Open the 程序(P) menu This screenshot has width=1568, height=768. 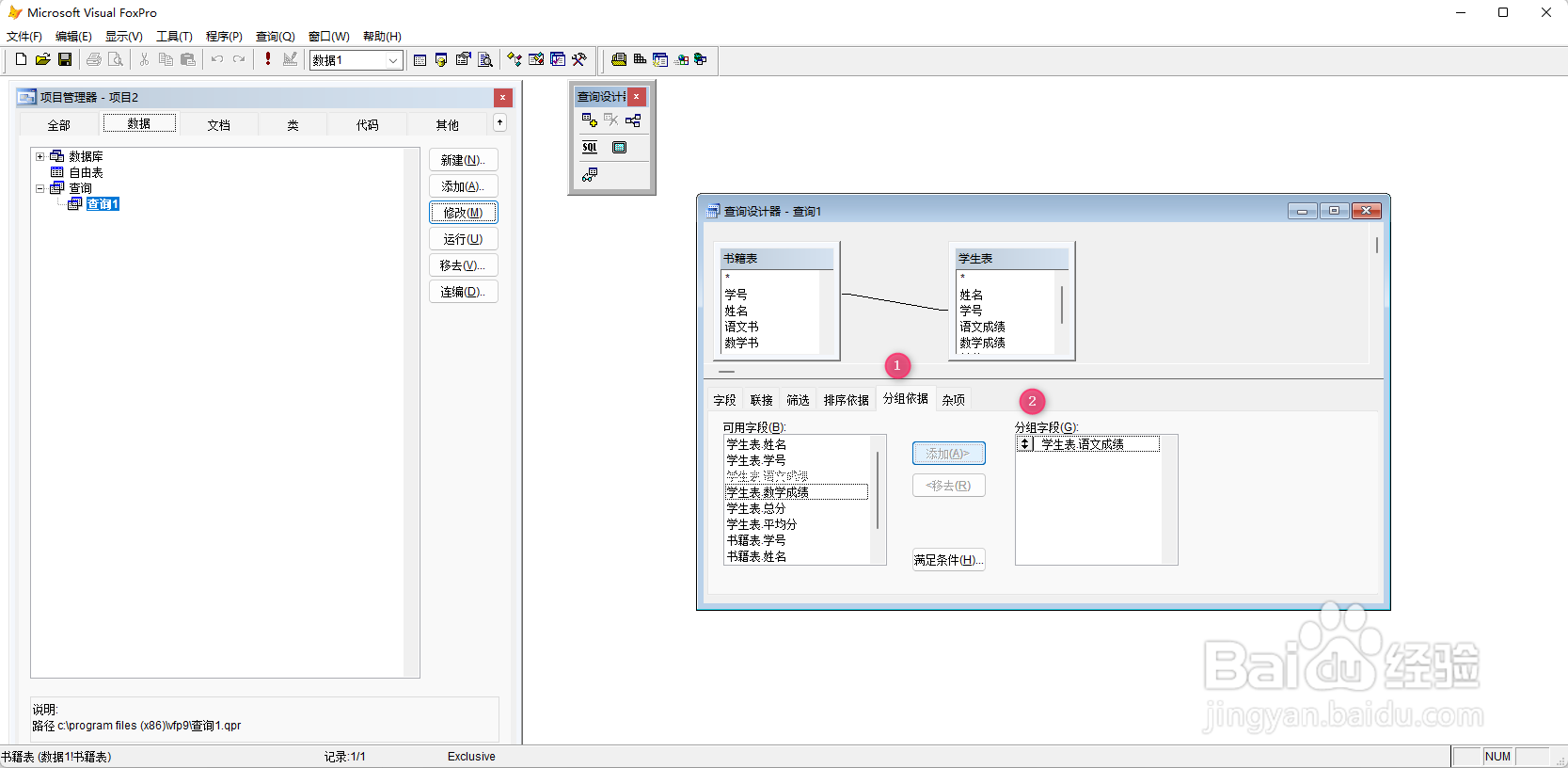pyautogui.click(x=224, y=37)
